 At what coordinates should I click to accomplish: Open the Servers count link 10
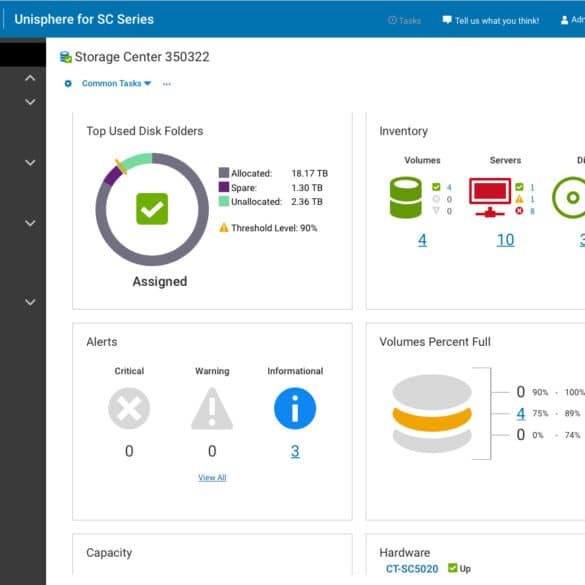pos(506,240)
